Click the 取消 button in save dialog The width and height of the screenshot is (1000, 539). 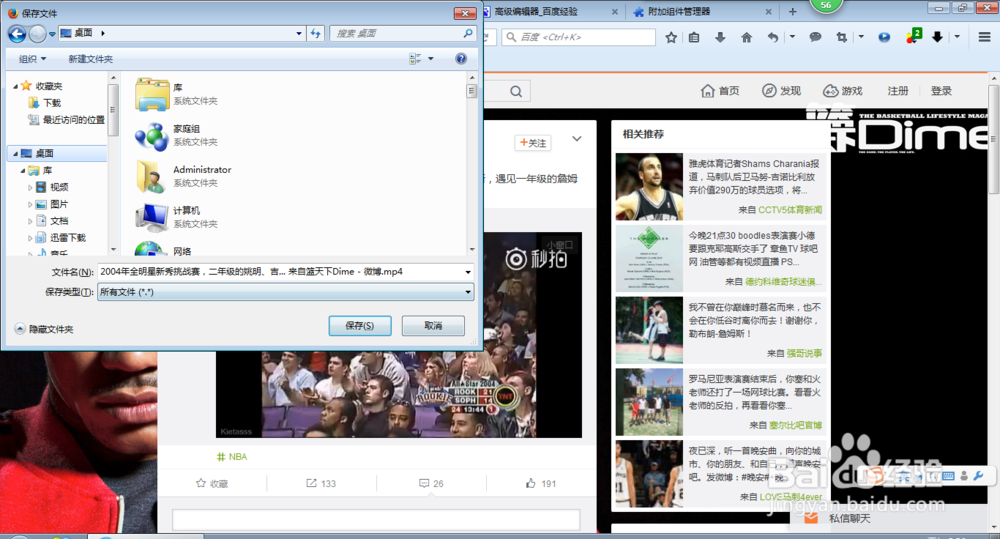(433, 326)
